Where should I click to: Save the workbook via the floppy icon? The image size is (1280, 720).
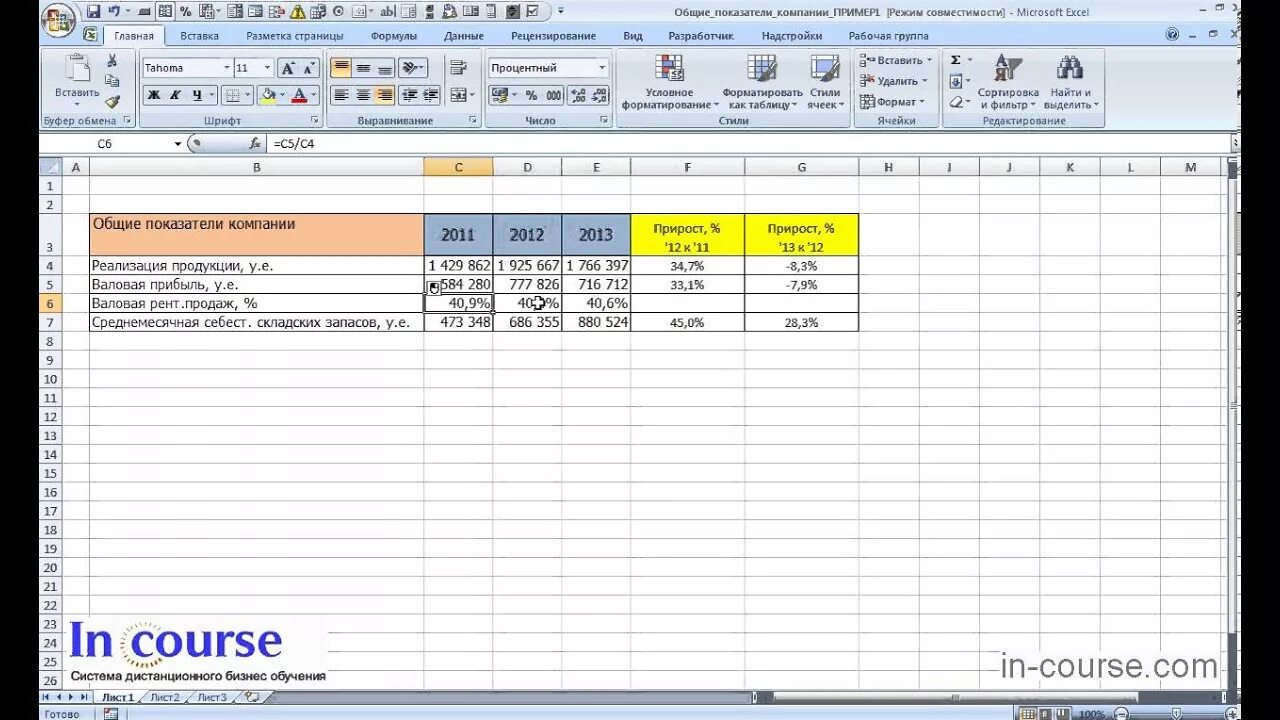click(93, 11)
